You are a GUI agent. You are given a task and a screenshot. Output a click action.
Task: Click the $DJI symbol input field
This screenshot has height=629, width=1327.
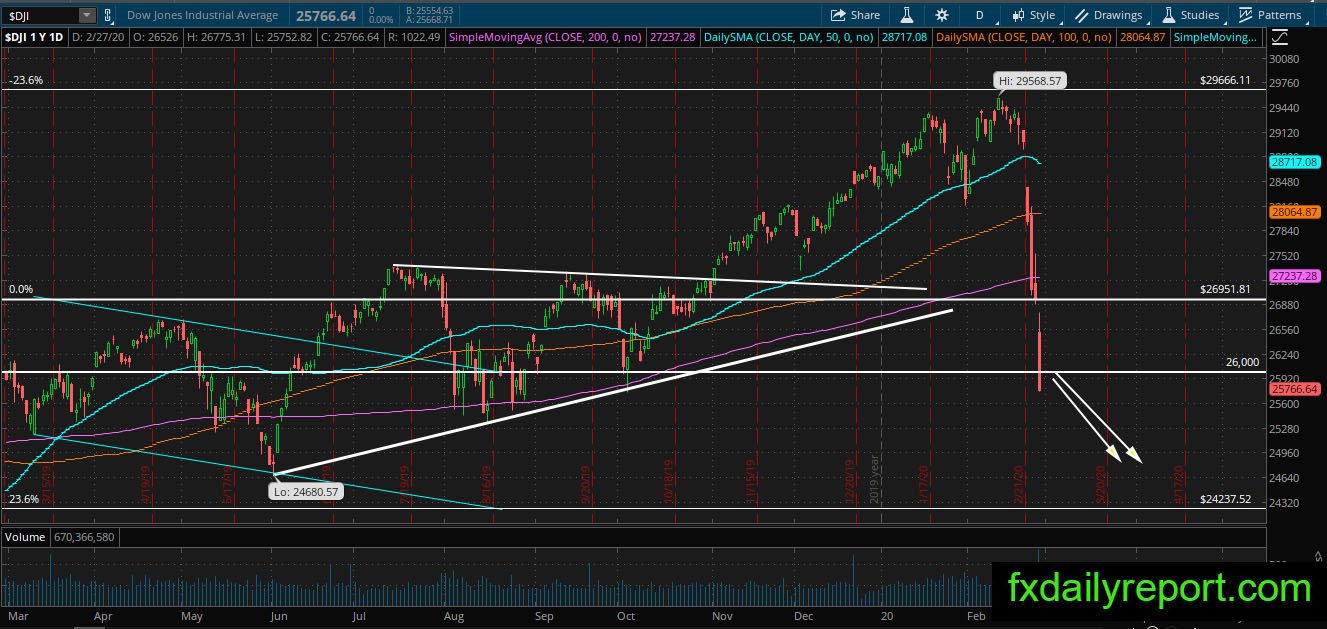point(41,15)
